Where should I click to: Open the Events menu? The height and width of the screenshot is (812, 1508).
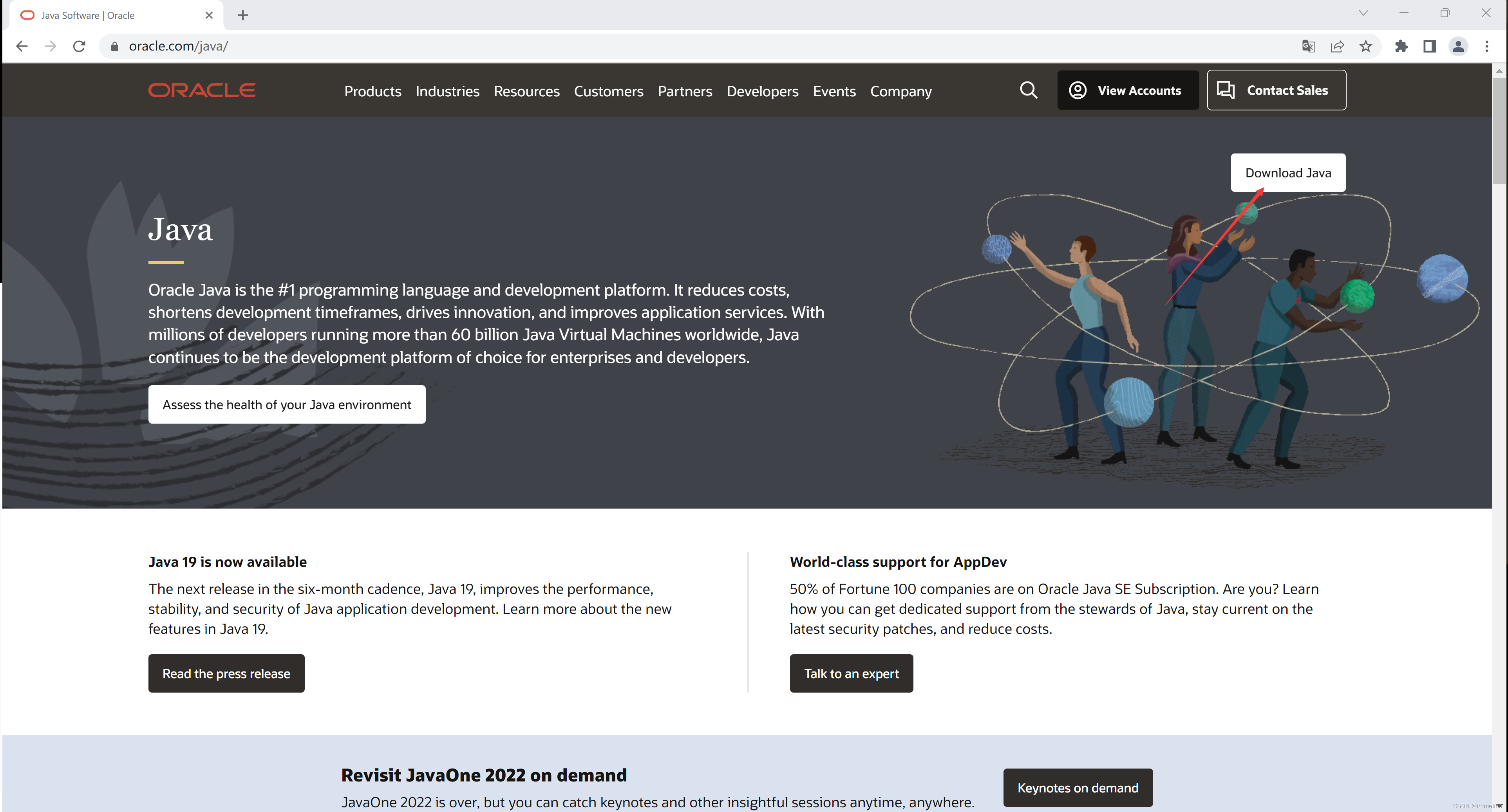click(834, 91)
